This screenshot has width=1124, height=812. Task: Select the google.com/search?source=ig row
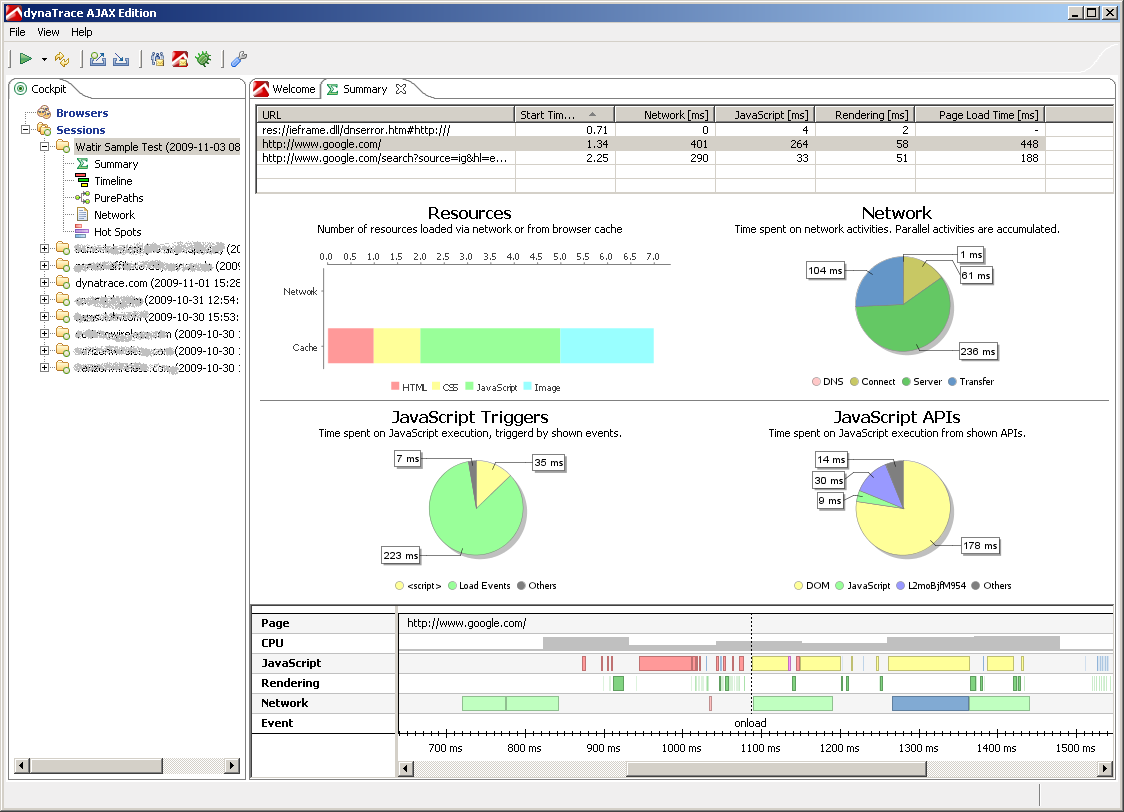click(x=650, y=158)
